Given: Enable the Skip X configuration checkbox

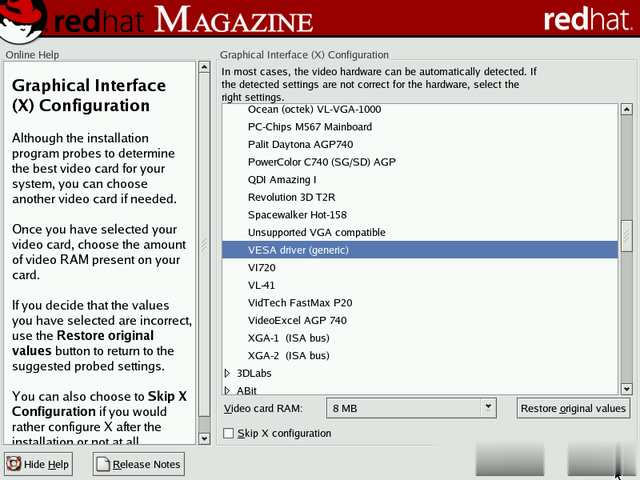Looking at the screenshot, I should click(229, 433).
